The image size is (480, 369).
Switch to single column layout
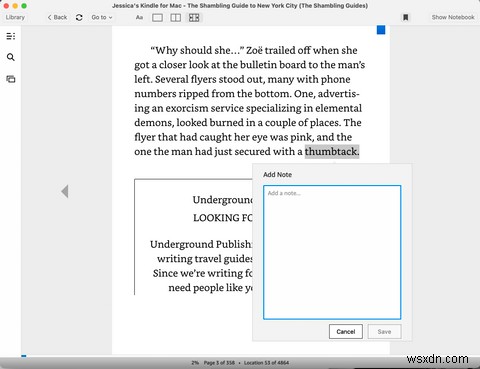point(157,18)
